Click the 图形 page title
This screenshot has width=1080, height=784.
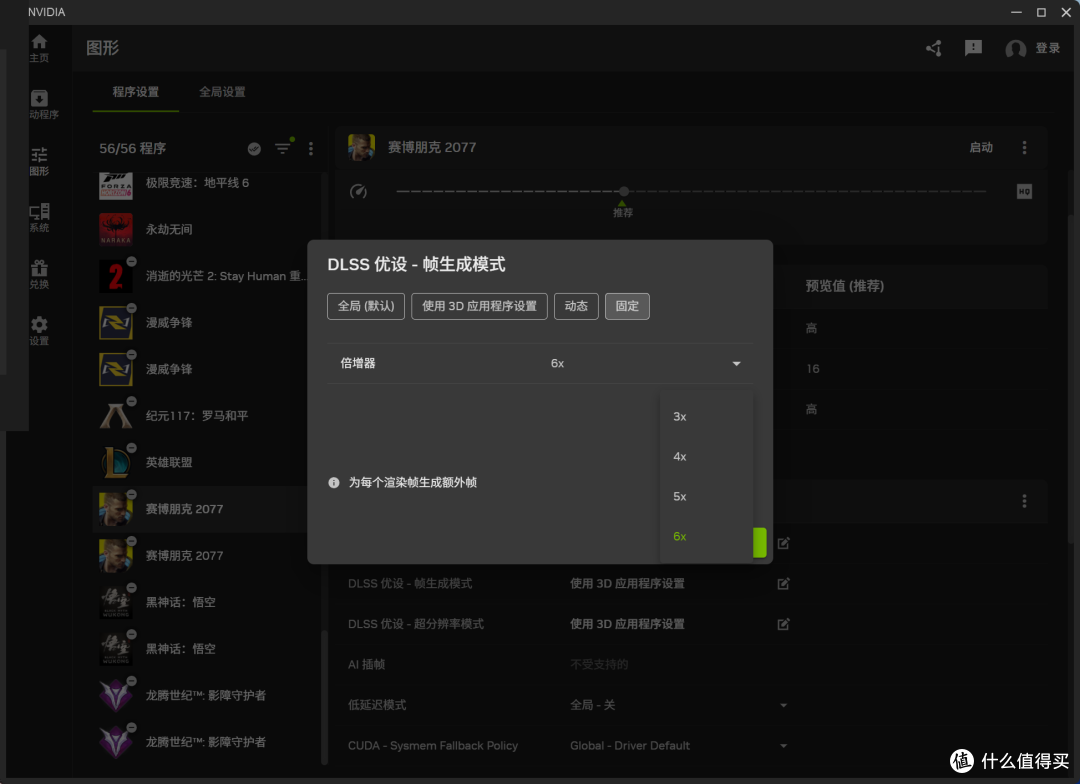(x=103, y=48)
